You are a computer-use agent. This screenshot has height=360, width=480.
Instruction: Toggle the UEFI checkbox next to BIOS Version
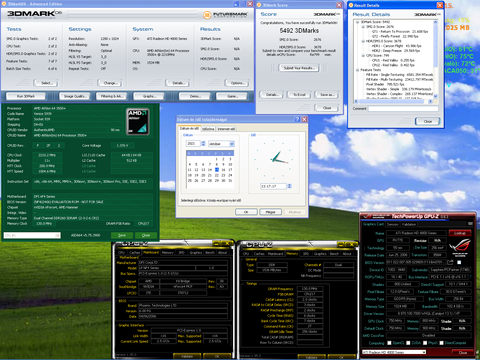(459, 262)
